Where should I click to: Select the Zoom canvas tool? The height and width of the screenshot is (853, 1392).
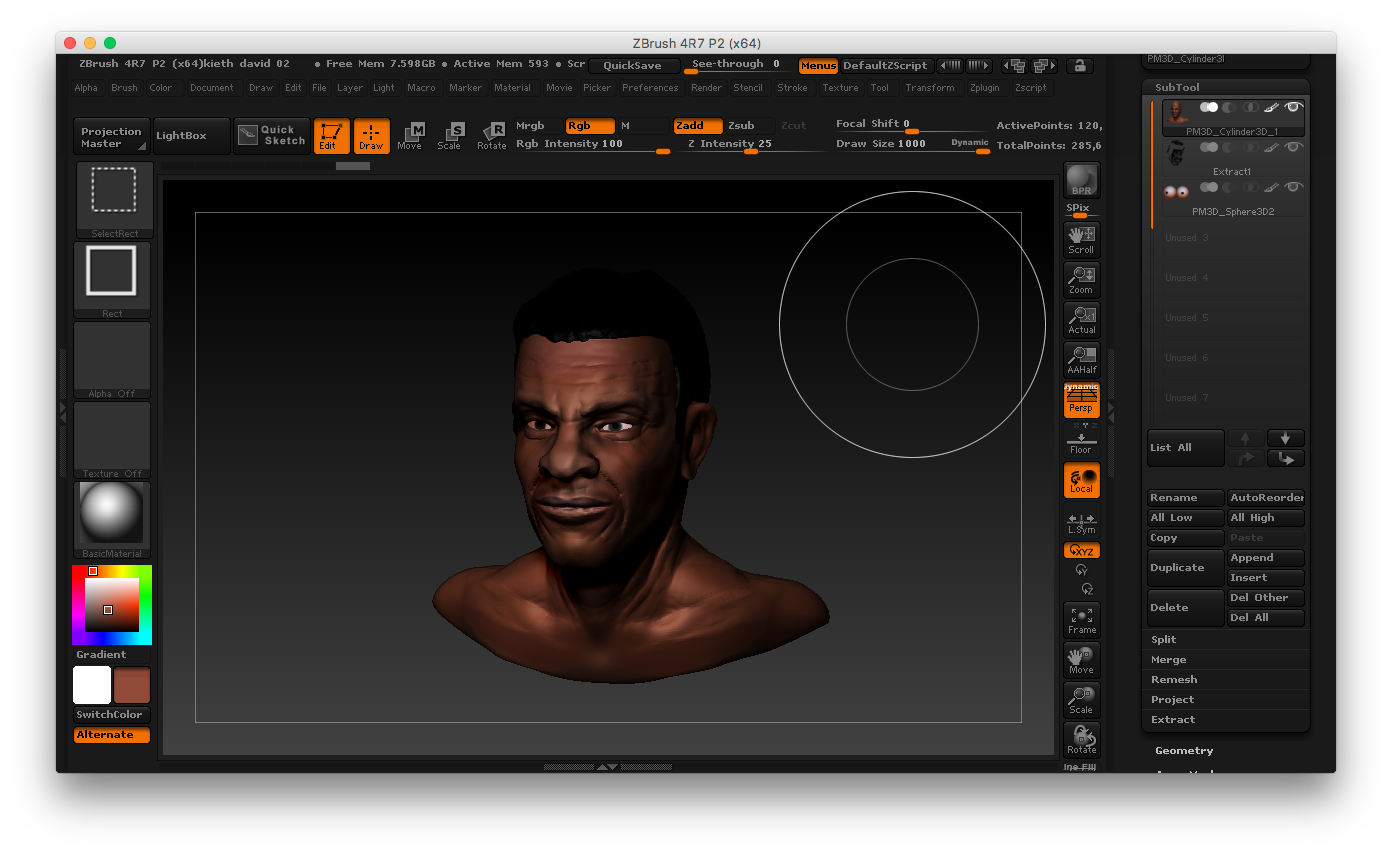[x=1081, y=279]
